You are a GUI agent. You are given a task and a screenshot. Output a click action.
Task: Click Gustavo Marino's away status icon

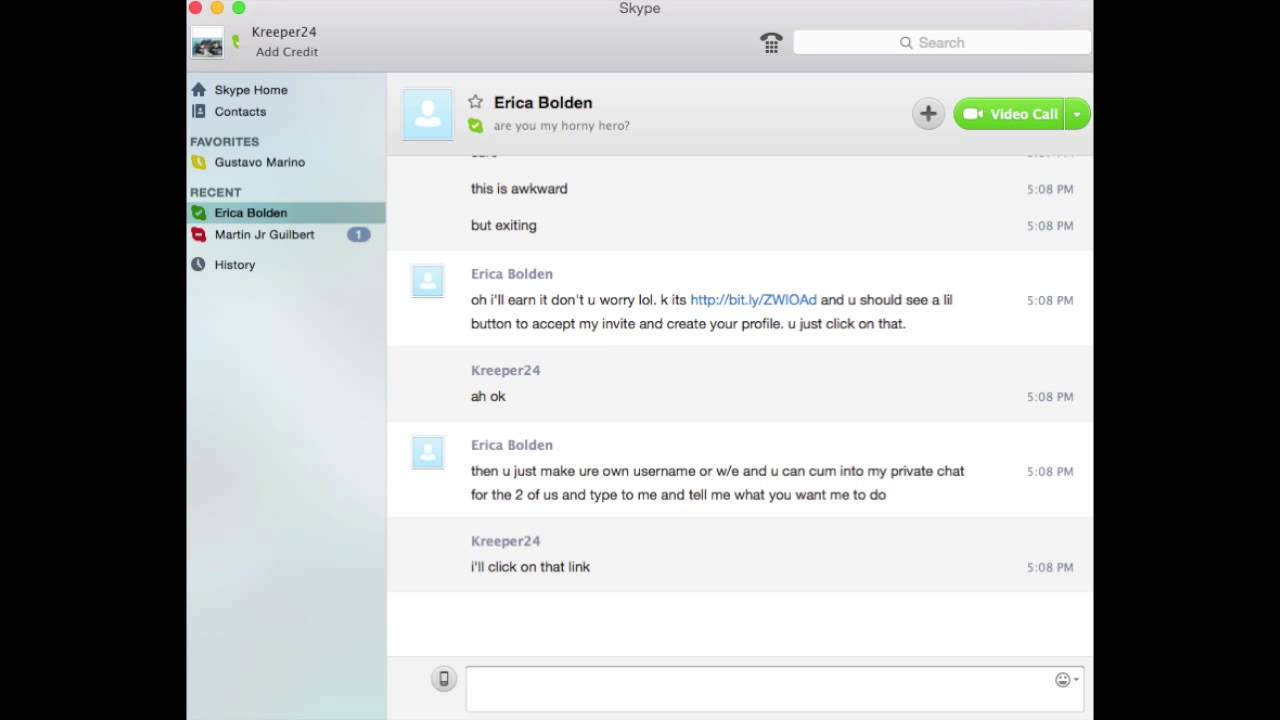[198, 162]
